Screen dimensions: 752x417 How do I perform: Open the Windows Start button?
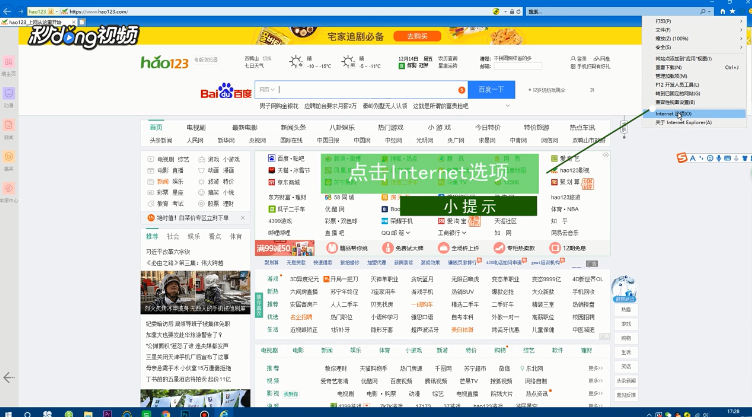pos(8,413)
